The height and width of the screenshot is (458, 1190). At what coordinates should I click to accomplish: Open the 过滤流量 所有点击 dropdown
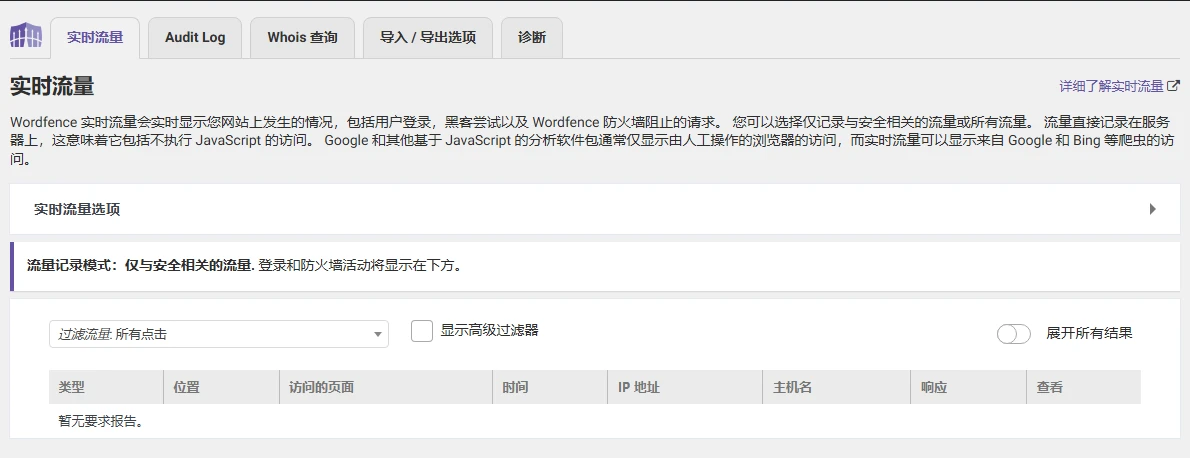(x=219, y=333)
